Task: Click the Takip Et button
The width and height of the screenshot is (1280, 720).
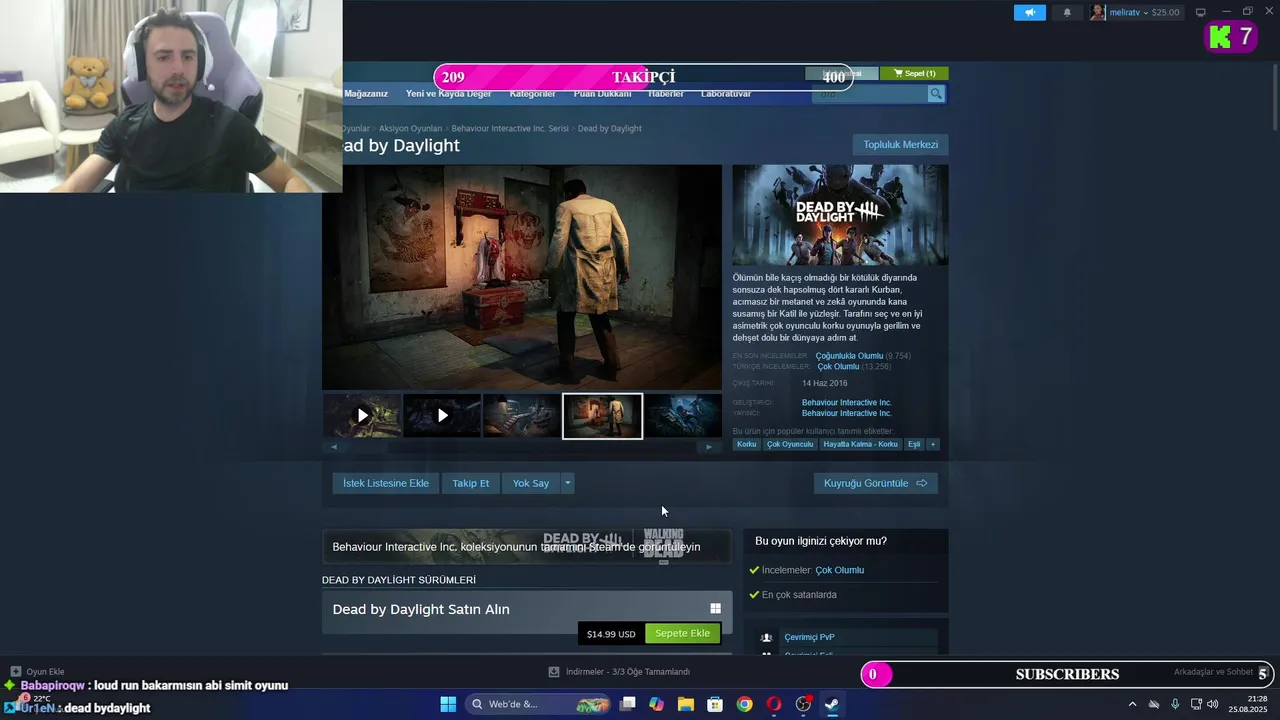Action: point(470,483)
